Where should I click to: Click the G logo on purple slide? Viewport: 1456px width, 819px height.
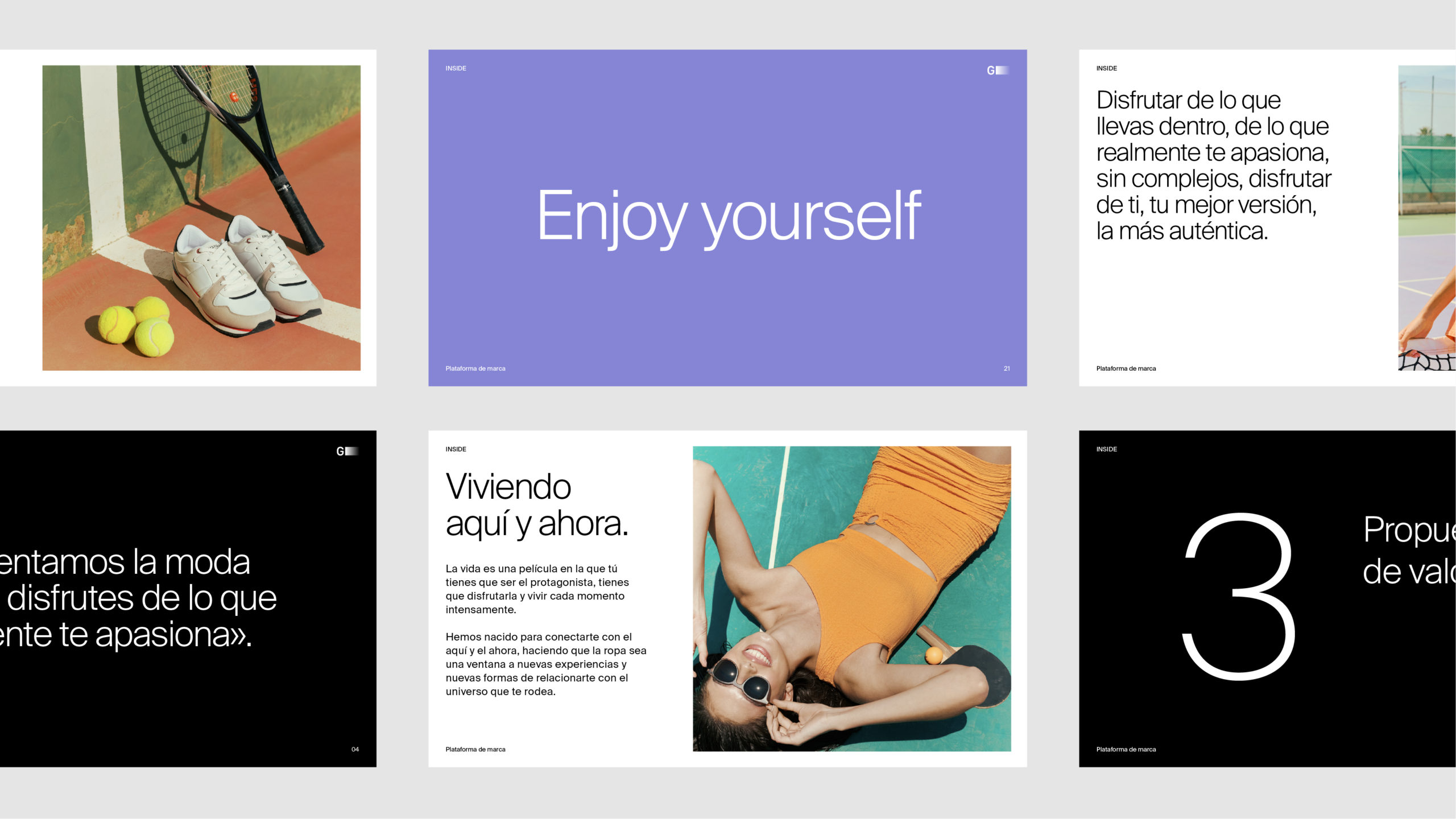coord(998,70)
